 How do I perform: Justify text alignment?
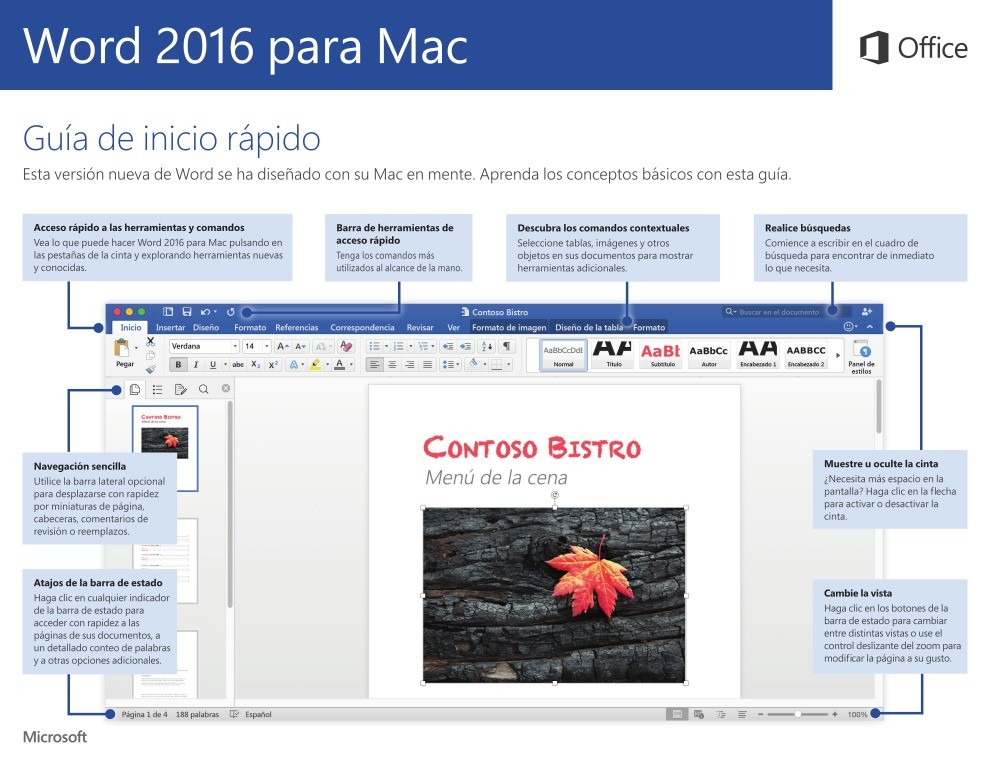(427, 365)
